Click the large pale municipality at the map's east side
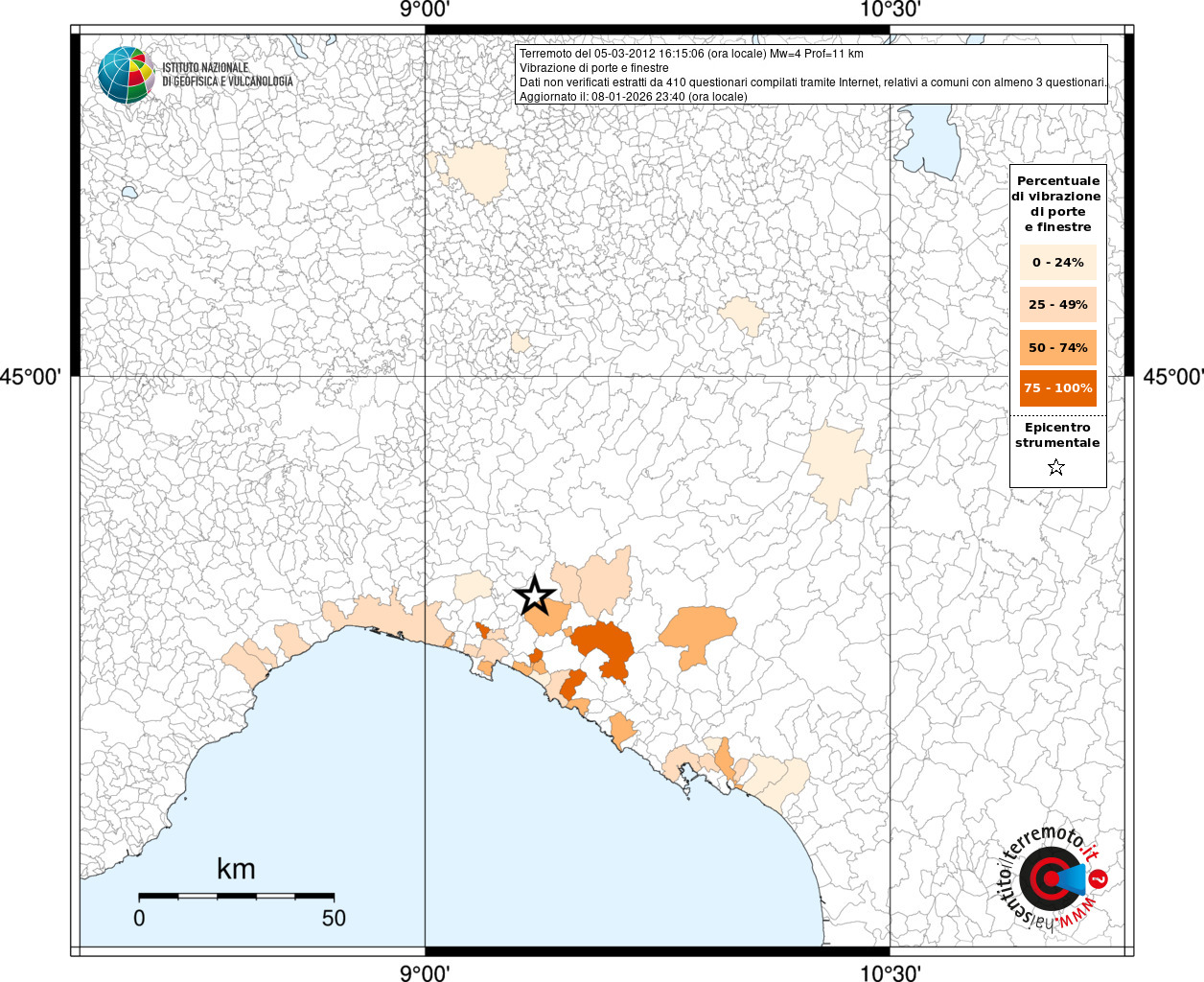The image size is (1204, 982). click(837, 469)
